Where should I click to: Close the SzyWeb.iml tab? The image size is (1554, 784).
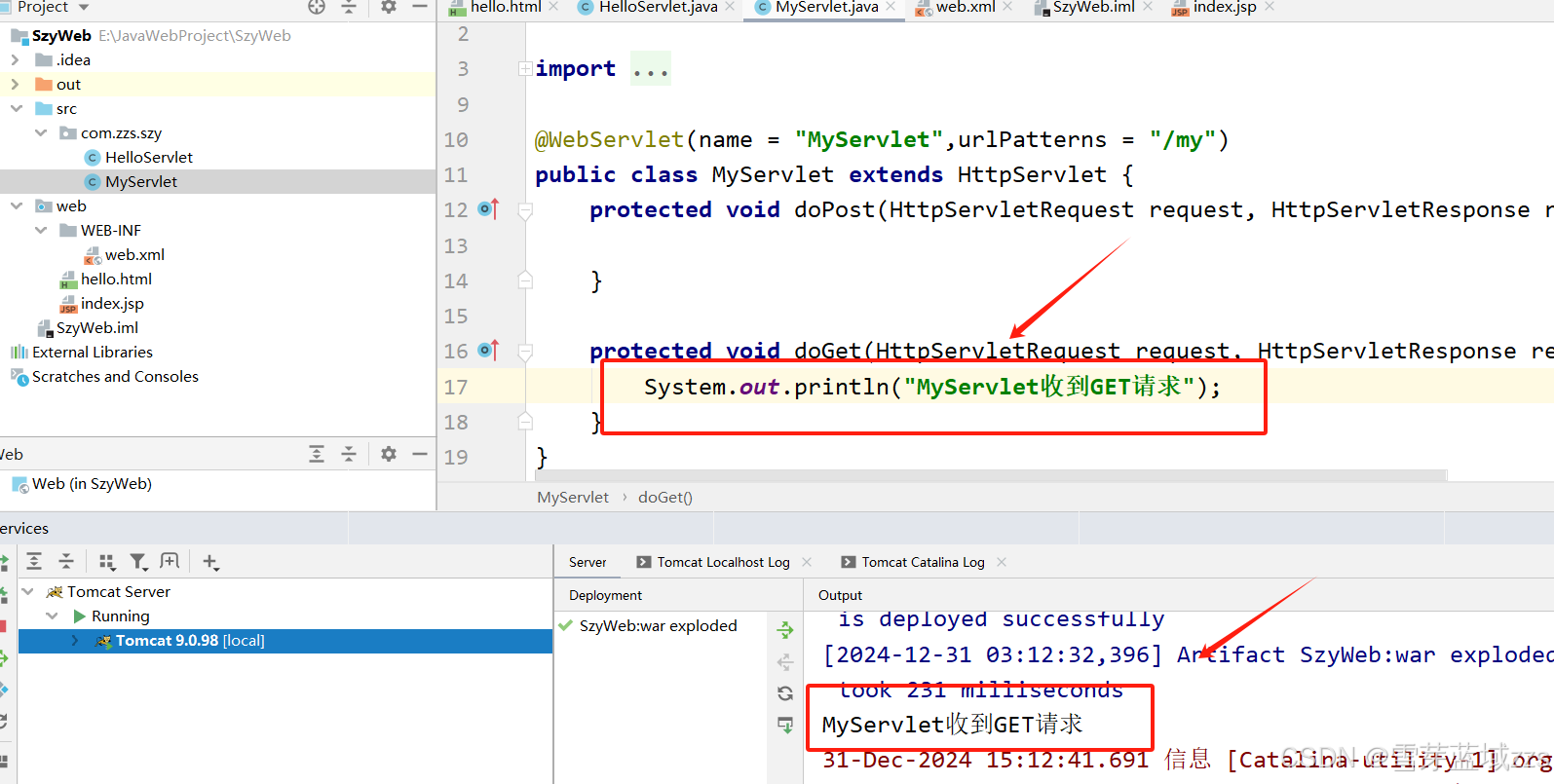pyautogui.click(x=1148, y=7)
